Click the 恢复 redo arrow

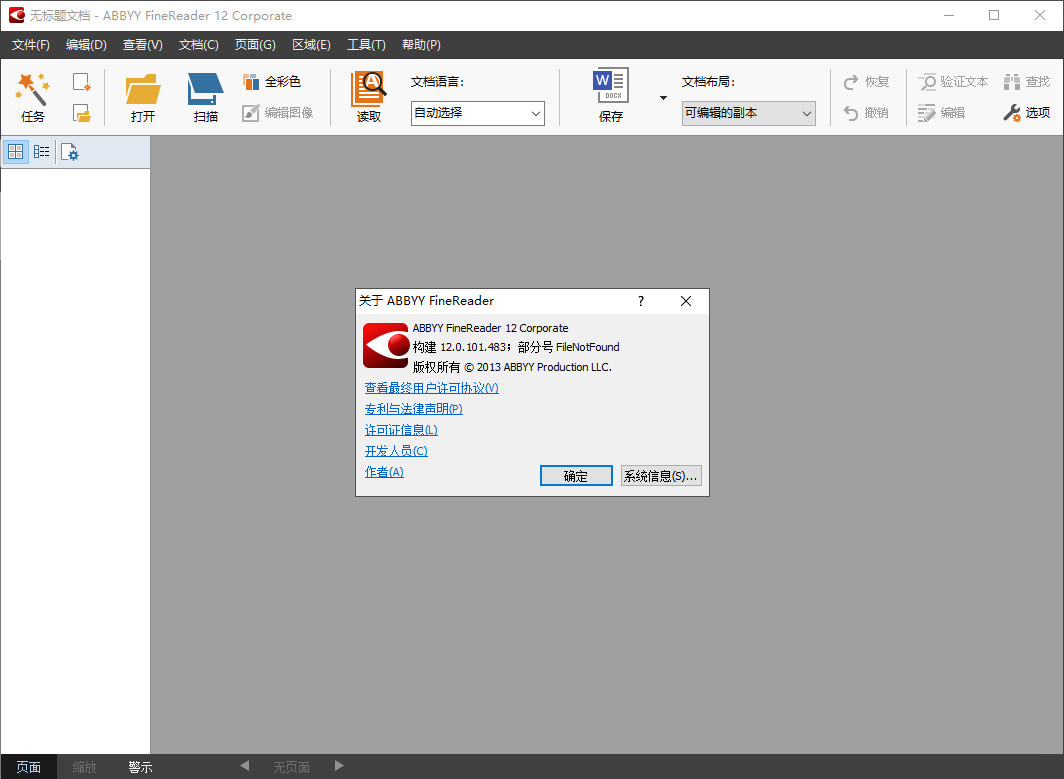(851, 82)
